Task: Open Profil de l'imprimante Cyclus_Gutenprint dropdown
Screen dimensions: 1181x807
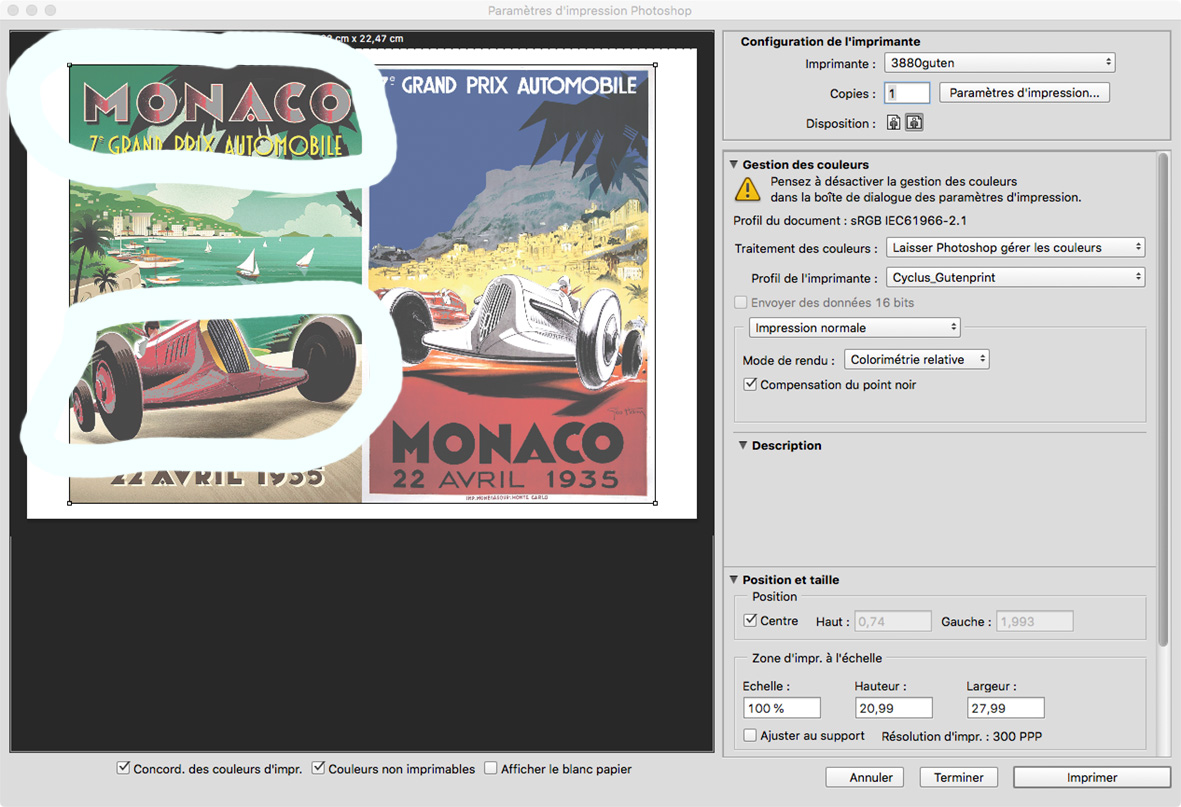Action: coord(1015,277)
